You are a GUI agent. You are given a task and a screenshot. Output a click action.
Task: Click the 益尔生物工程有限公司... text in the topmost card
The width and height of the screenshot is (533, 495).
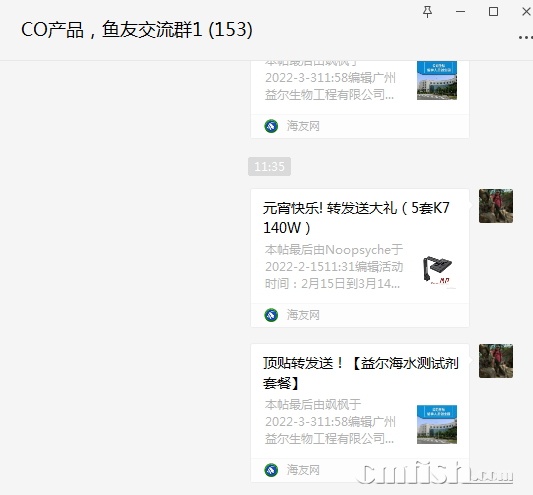(x=329, y=95)
